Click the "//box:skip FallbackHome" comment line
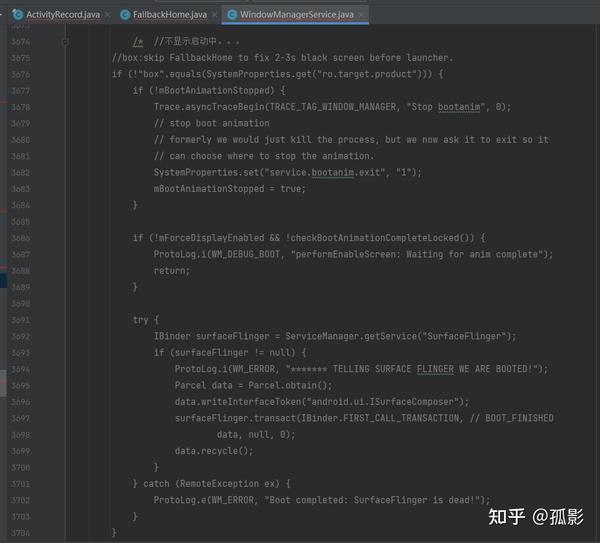The width and height of the screenshot is (600, 543). tap(282, 58)
